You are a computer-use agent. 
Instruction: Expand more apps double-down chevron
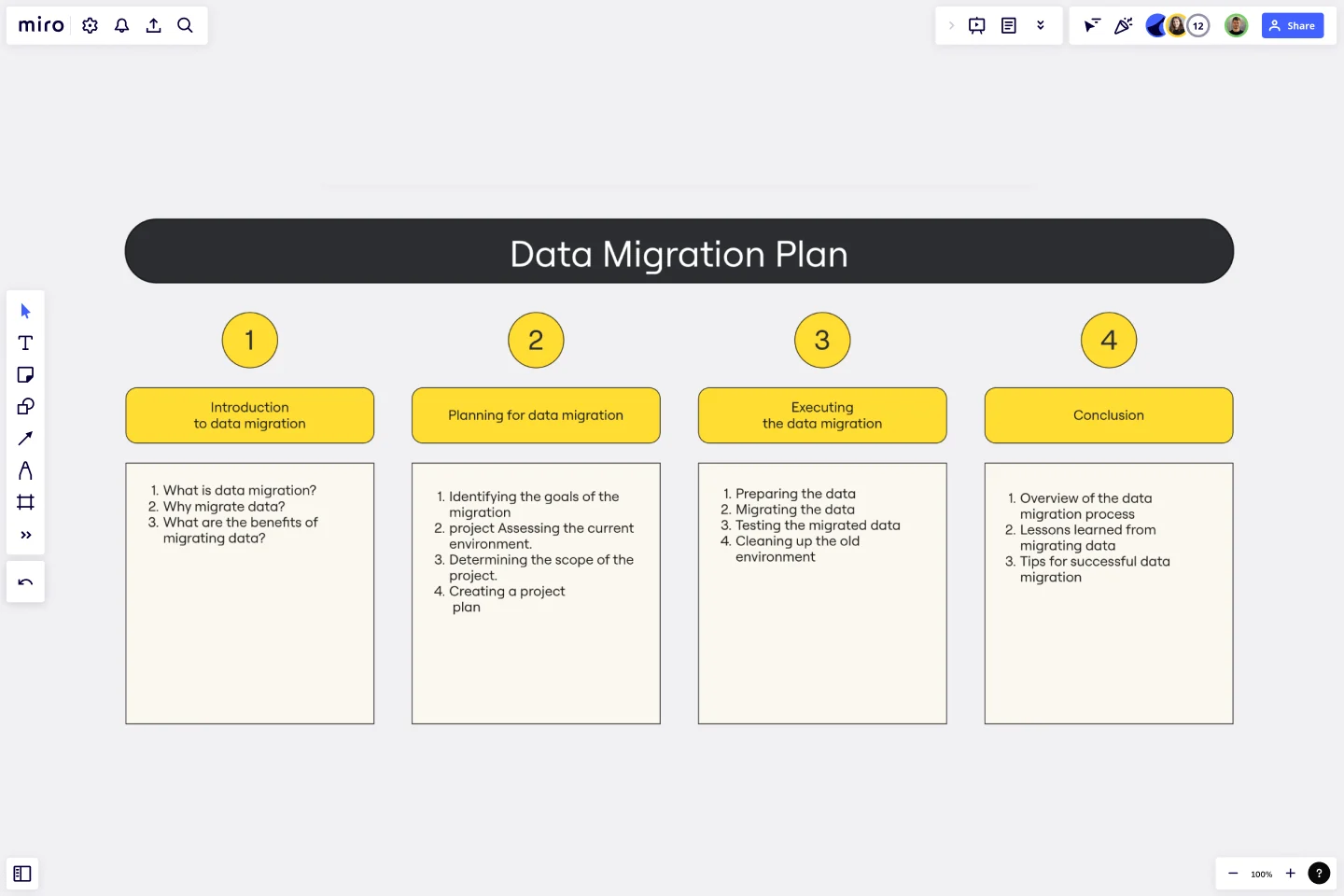coord(1041,25)
